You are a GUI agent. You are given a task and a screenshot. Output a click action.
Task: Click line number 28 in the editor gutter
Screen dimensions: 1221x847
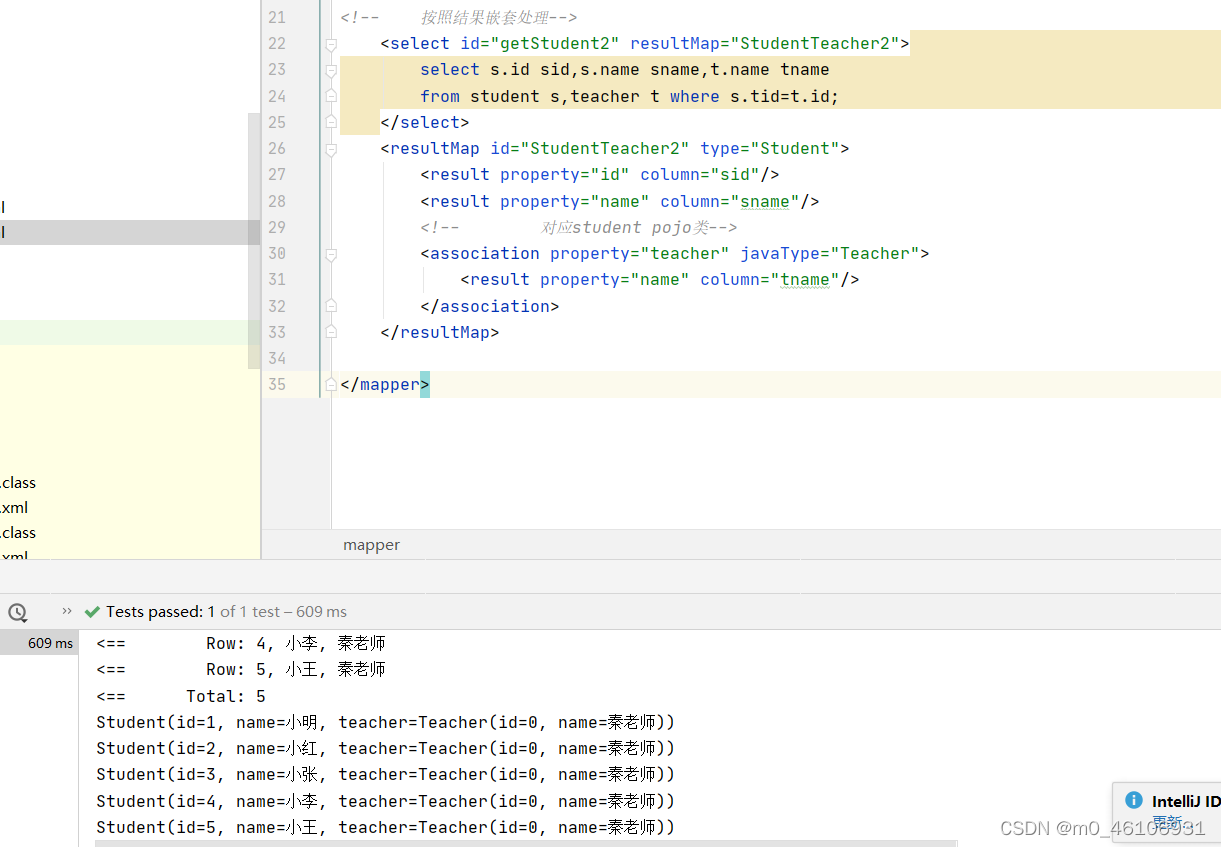click(277, 200)
